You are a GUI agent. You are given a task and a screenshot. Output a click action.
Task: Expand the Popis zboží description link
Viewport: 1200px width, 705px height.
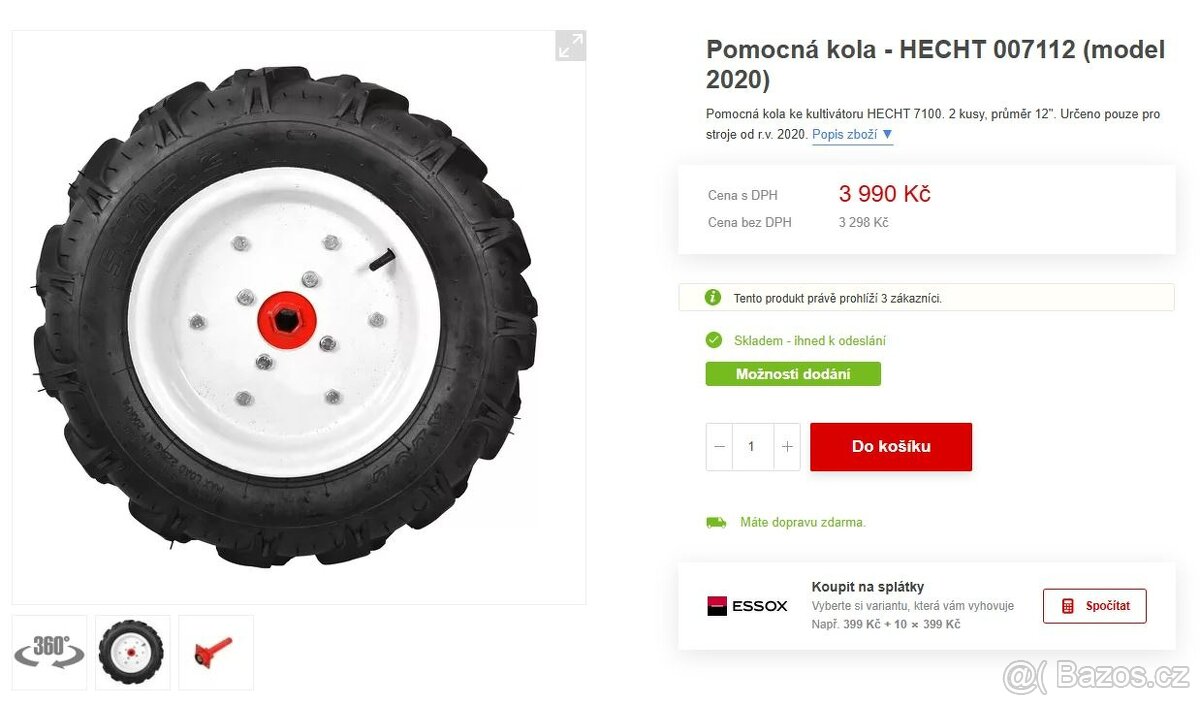pyautogui.click(x=851, y=134)
